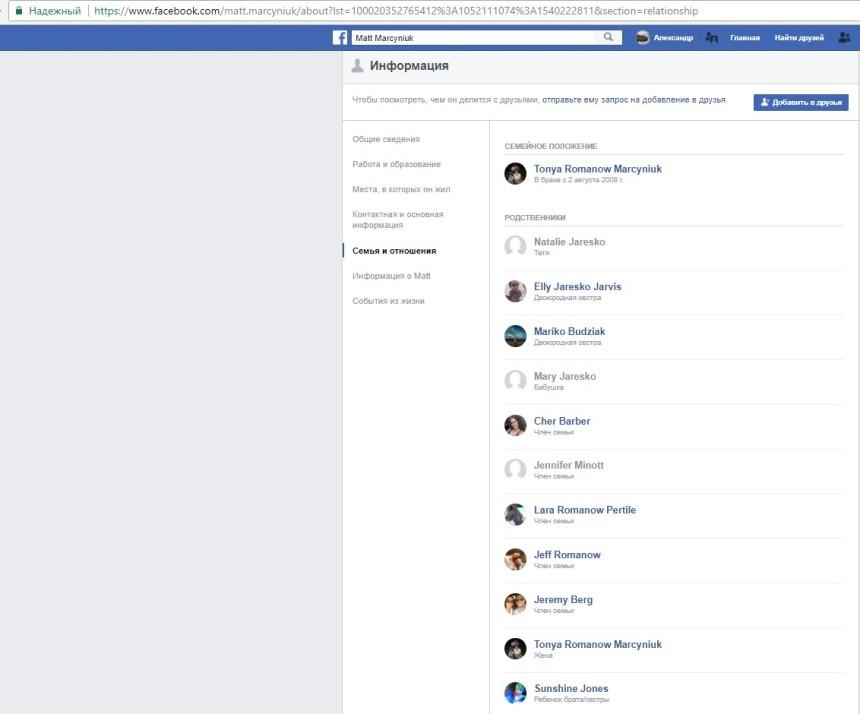
Task: Click the Информация person icon
Action: click(357, 66)
